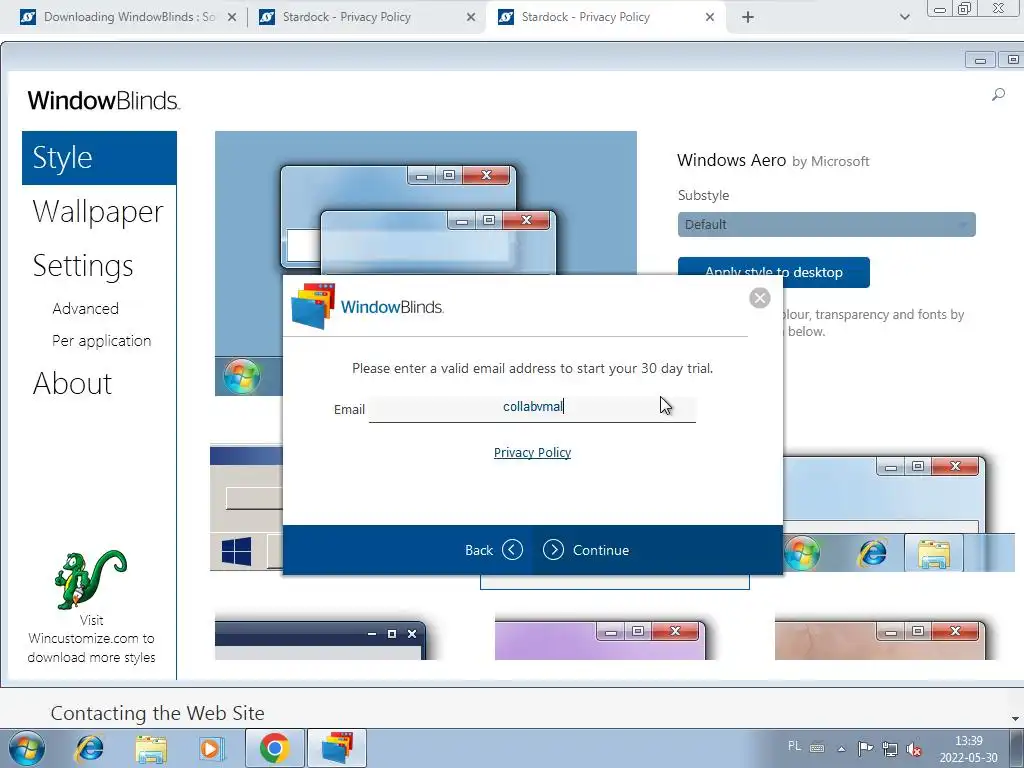Expand the browser tab search chevron
This screenshot has height=768, width=1024.
pos(904,18)
